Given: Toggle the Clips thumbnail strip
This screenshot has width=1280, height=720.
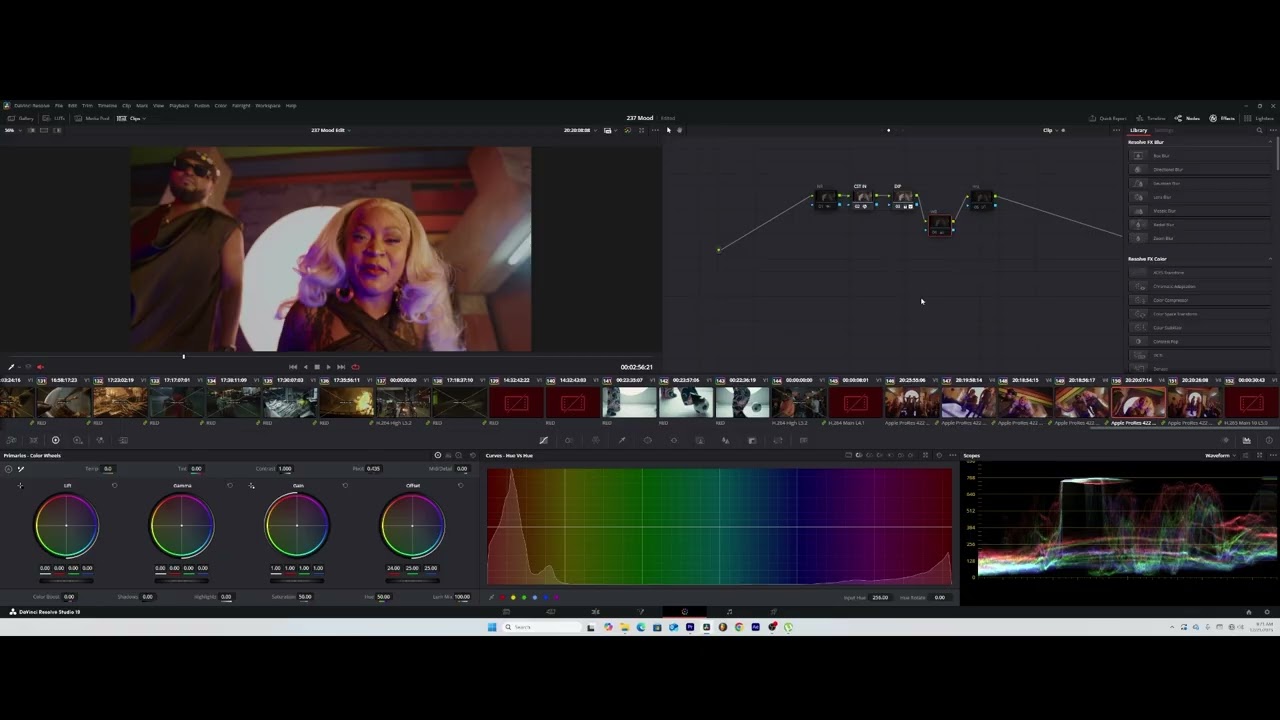Looking at the screenshot, I should coord(130,118).
